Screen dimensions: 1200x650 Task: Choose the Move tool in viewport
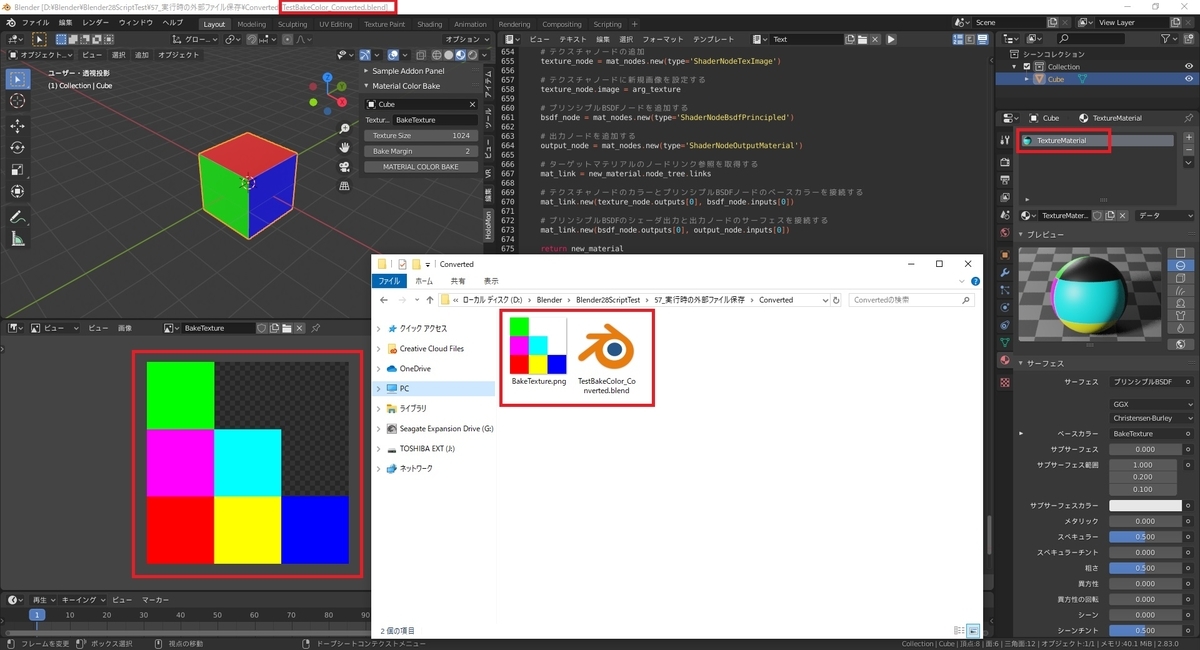pyautogui.click(x=17, y=126)
